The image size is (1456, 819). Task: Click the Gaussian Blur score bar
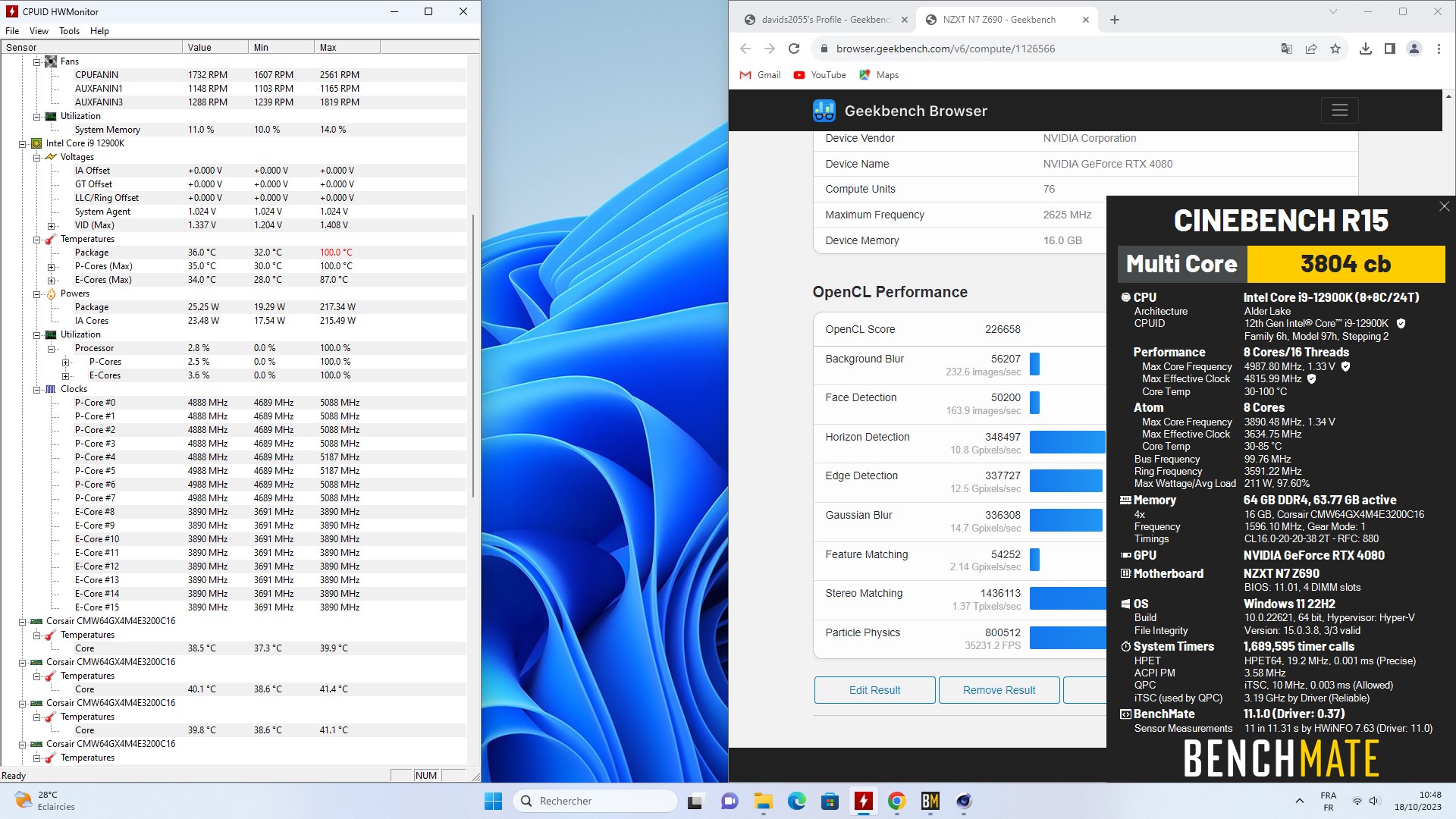click(1065, 520)
